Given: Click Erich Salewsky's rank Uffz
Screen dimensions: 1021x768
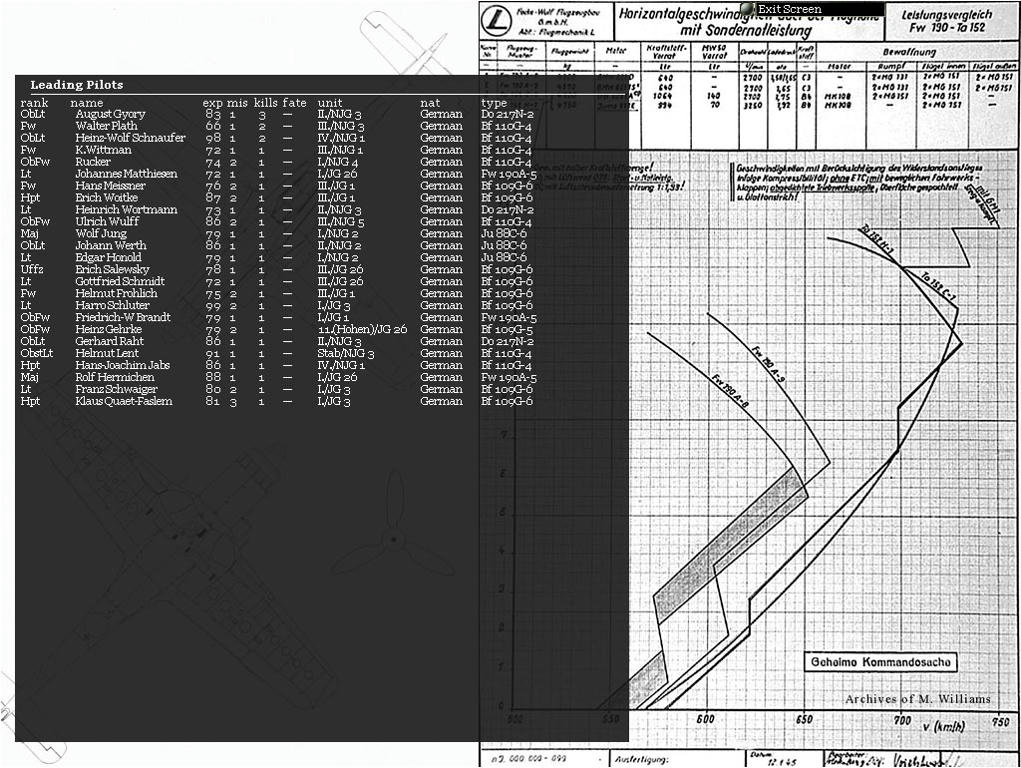Looking at the screenshot, I should (x=32, y=269).
